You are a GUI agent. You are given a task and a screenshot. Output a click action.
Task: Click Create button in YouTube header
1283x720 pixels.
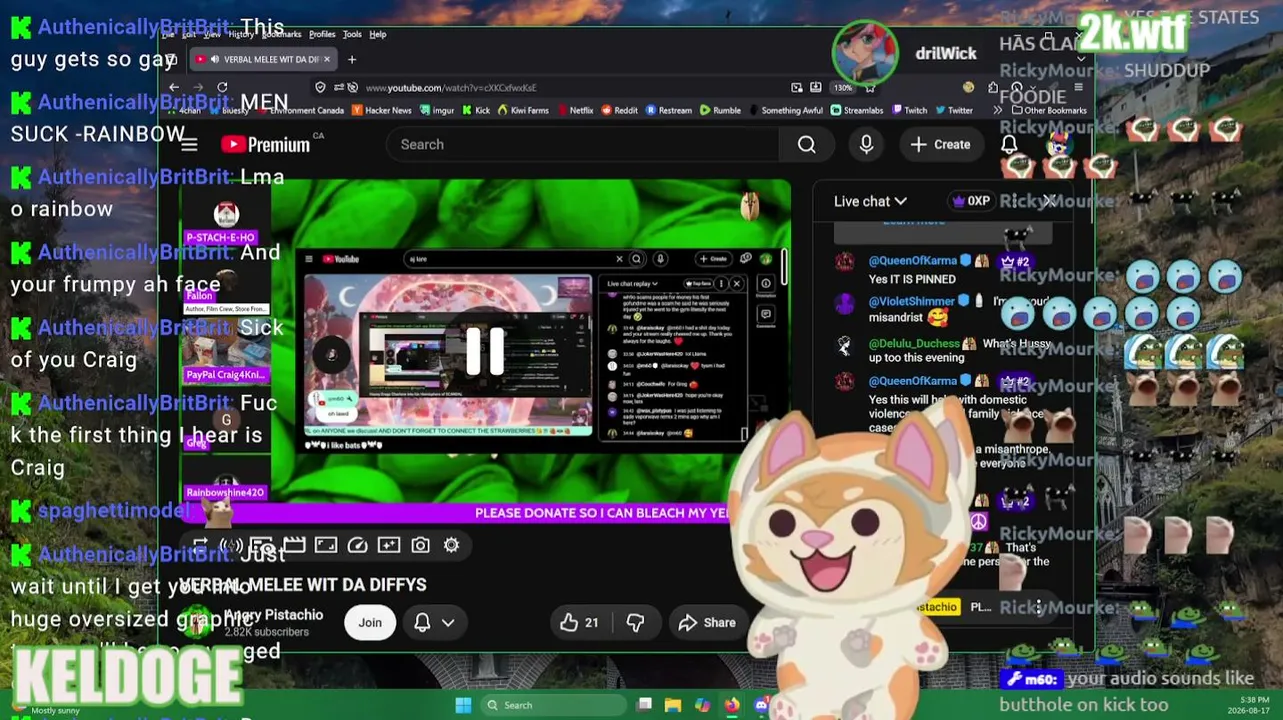click(x=940, y=144)
